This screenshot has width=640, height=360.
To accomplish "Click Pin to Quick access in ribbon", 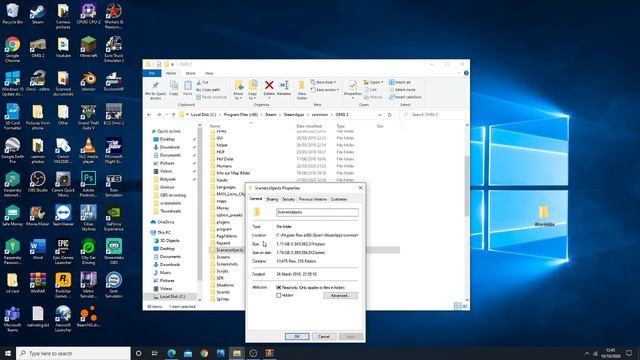I will pyautogui.click(x=155, y=90).
